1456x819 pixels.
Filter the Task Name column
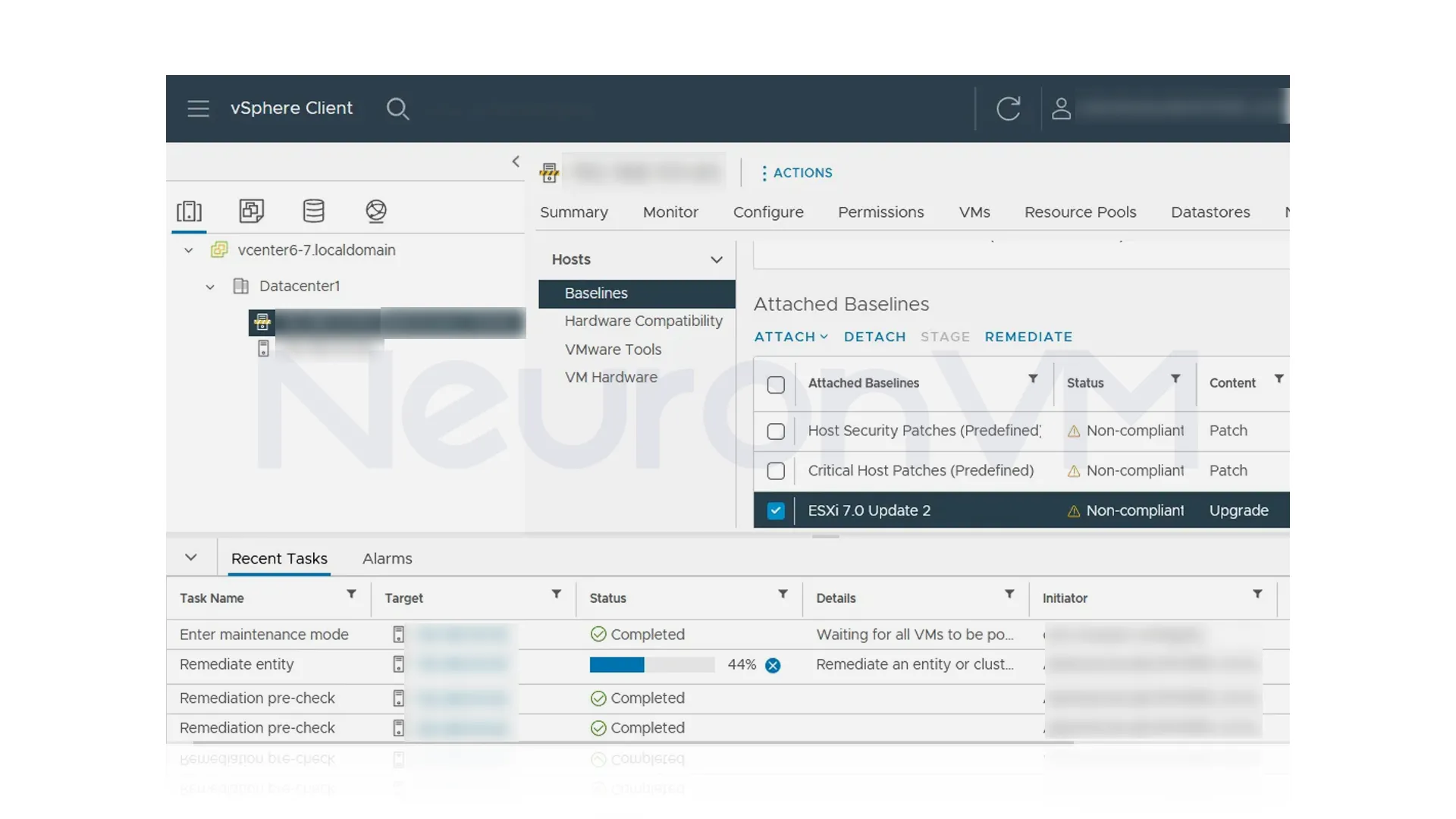click(351, 594)
